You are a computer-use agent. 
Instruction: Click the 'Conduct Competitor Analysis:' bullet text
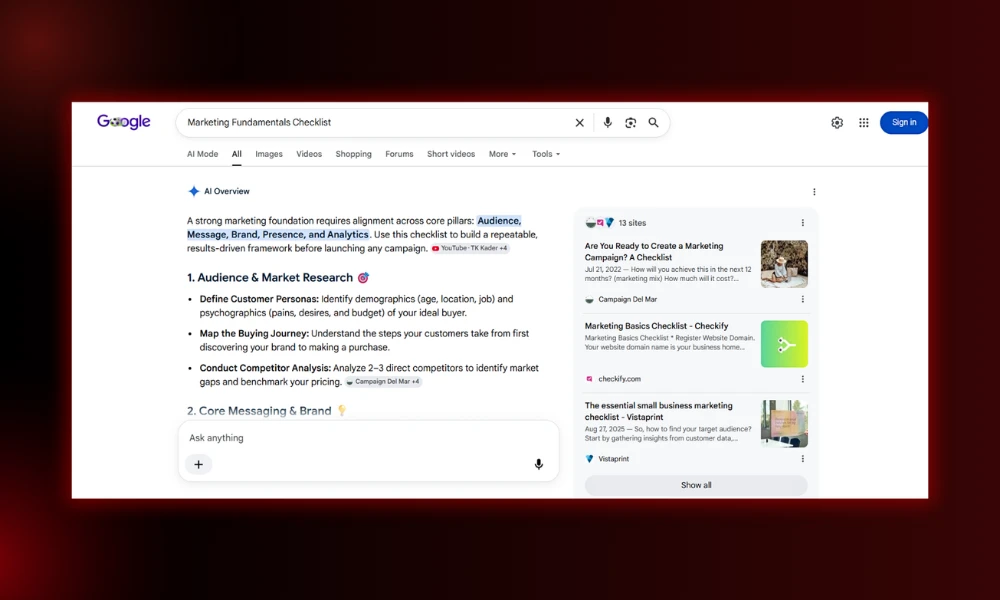(x=265, y=368)
